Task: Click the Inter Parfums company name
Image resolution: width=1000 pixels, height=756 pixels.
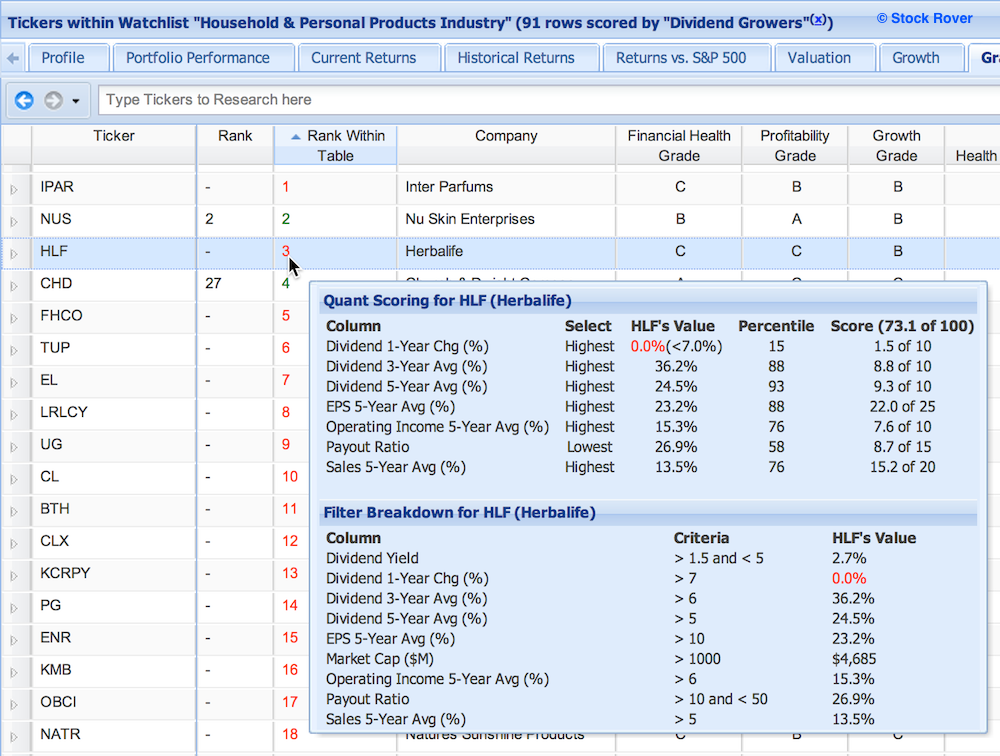Action: point(449,187)
